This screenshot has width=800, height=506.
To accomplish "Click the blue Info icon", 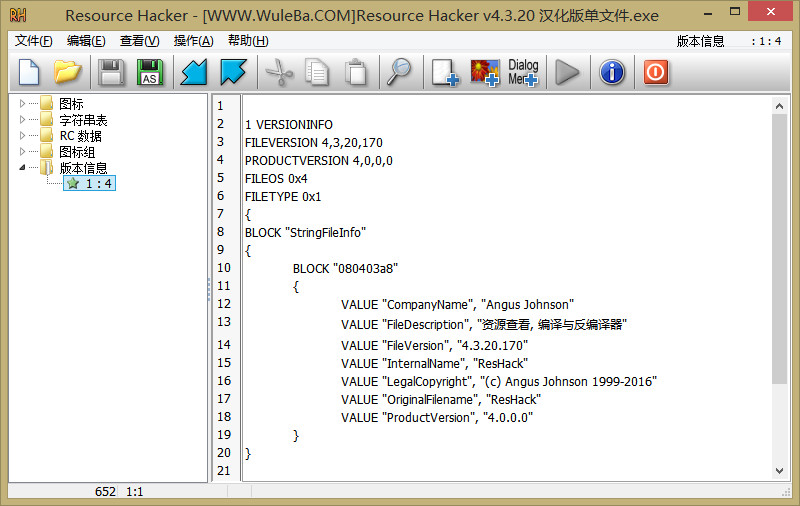I will (x=612, y=72).
